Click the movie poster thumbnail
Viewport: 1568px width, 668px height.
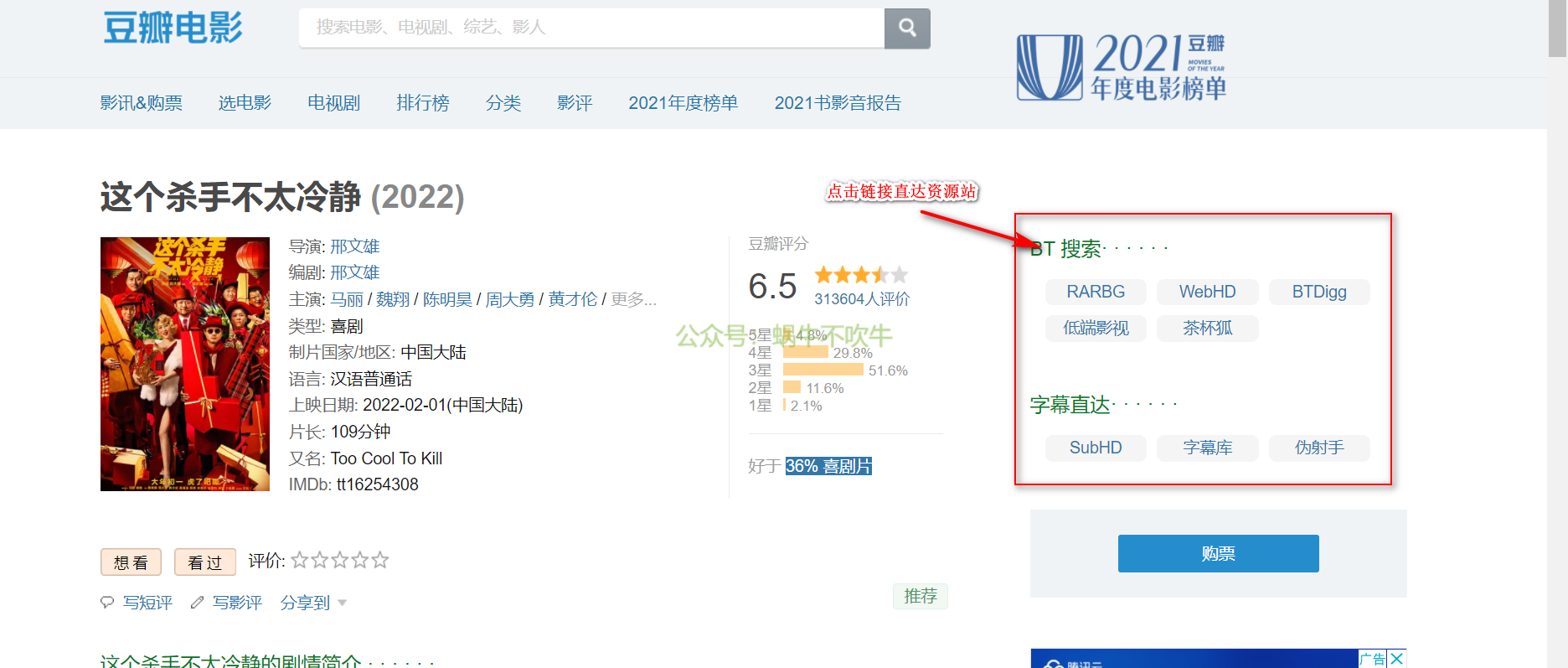coord(185,364)
